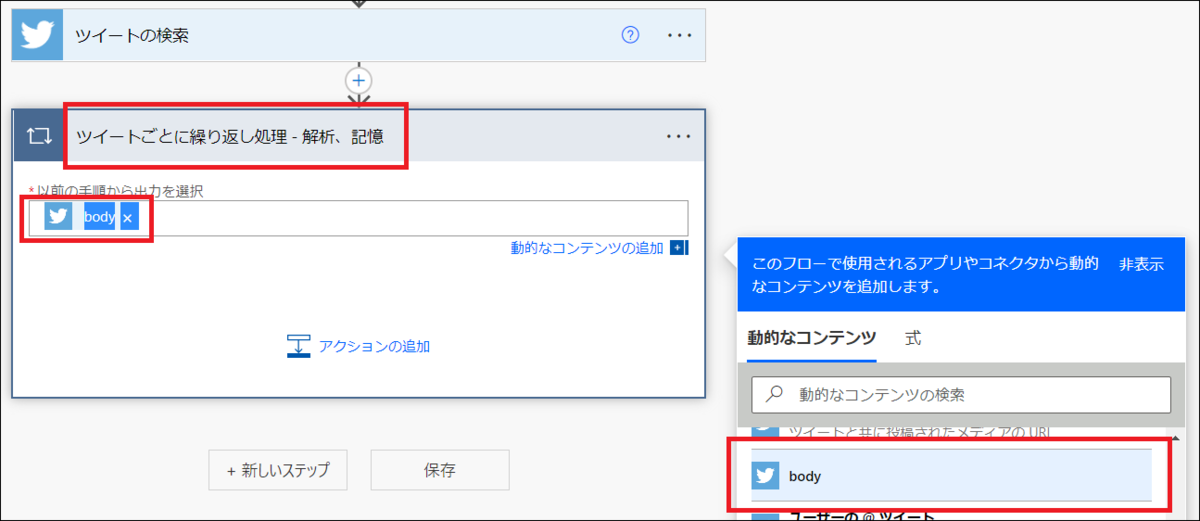The width and height of the screenshot is (1200, 521).
Task: Open help for ツイートの検索 step
Action: pos(630,35)
